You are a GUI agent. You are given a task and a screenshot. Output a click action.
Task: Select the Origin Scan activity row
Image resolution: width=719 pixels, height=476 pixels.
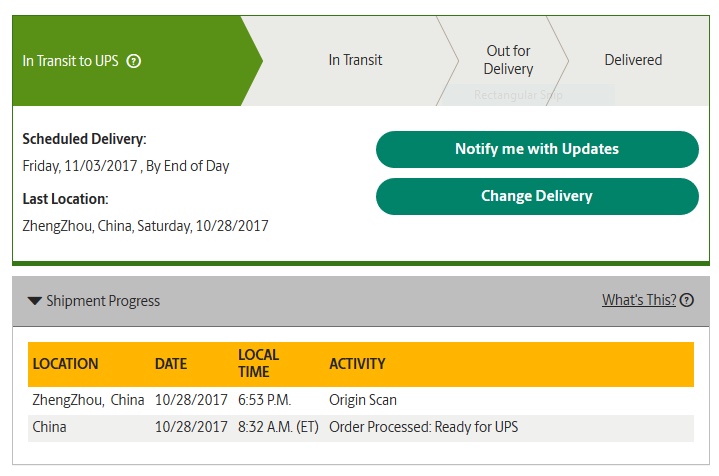363,400
